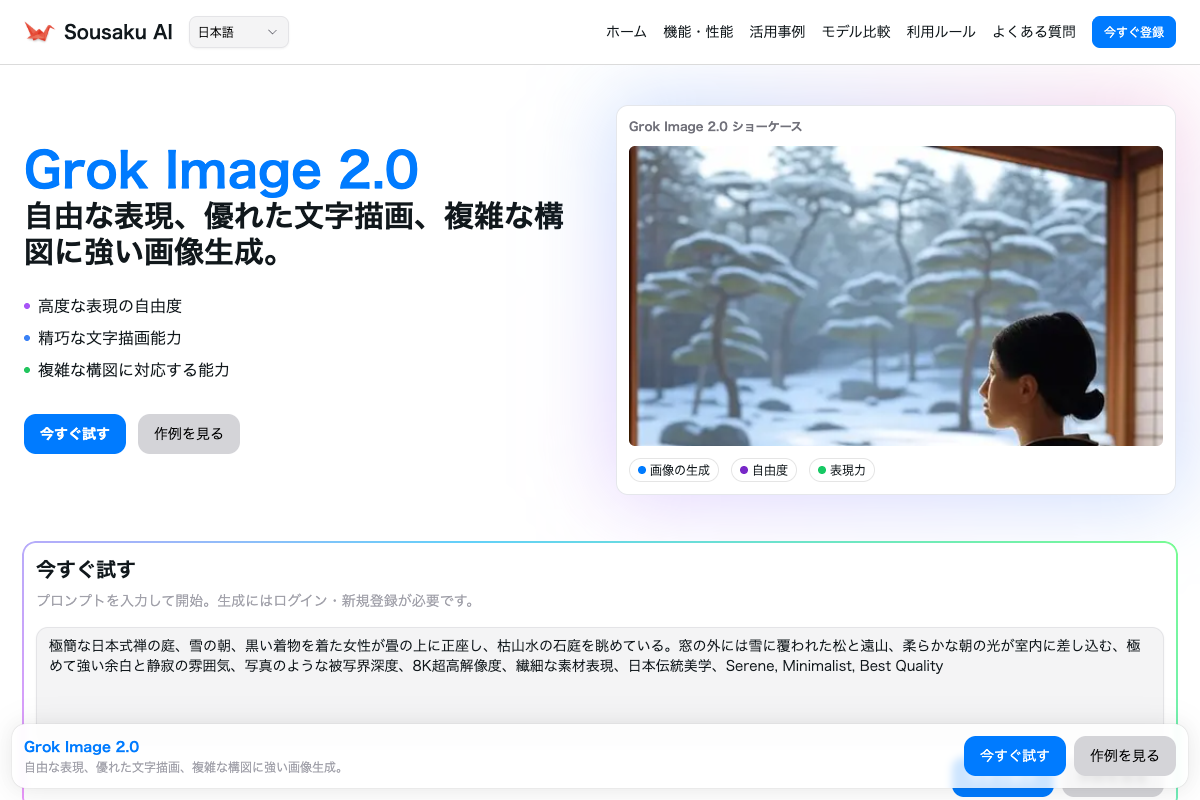The height and width of the screenshot is (800, 1200).
Task: Click 今すぐ試す in the sticky bottom bar
Action: coord(1014,756)
